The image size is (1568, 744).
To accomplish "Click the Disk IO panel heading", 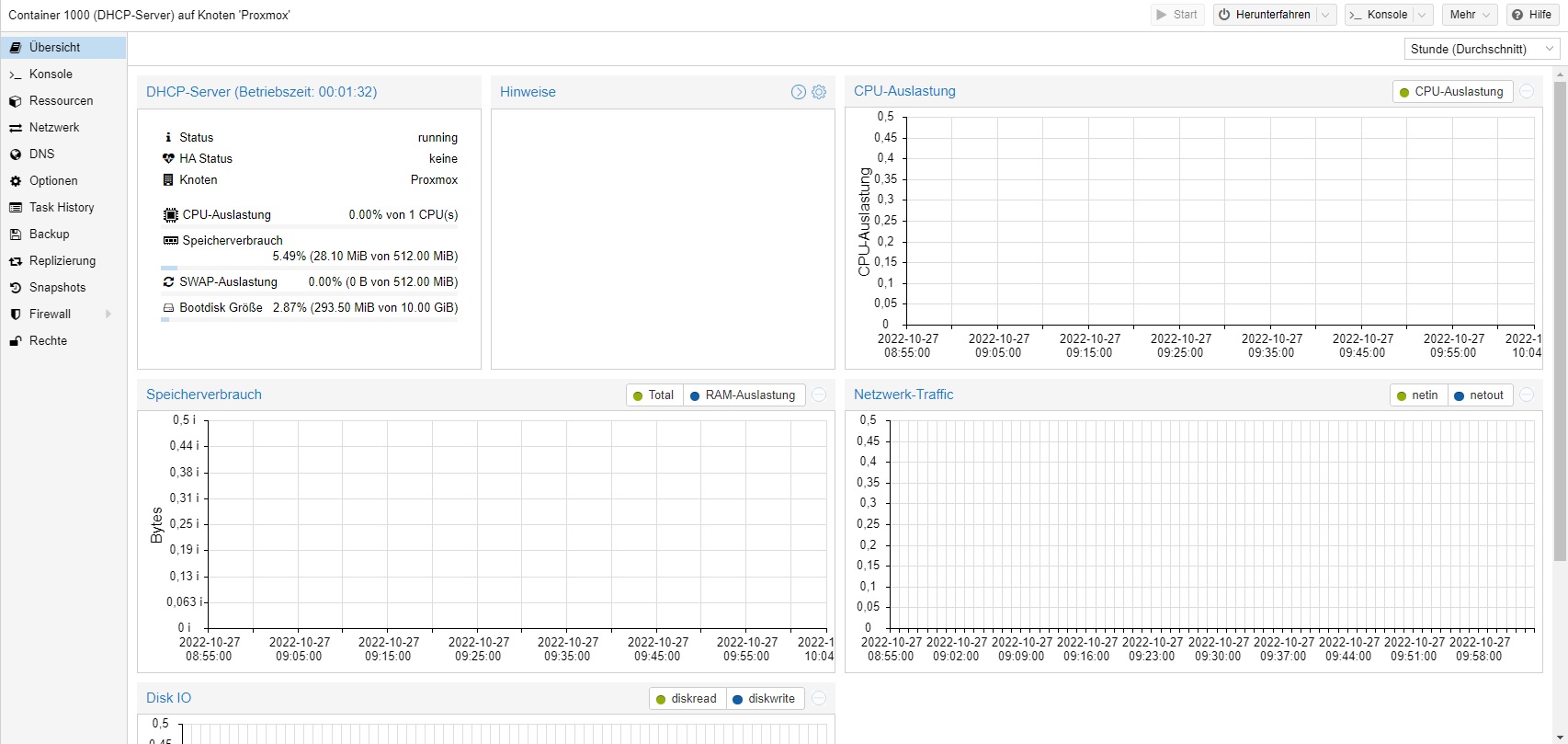I will tap(169, 698).
